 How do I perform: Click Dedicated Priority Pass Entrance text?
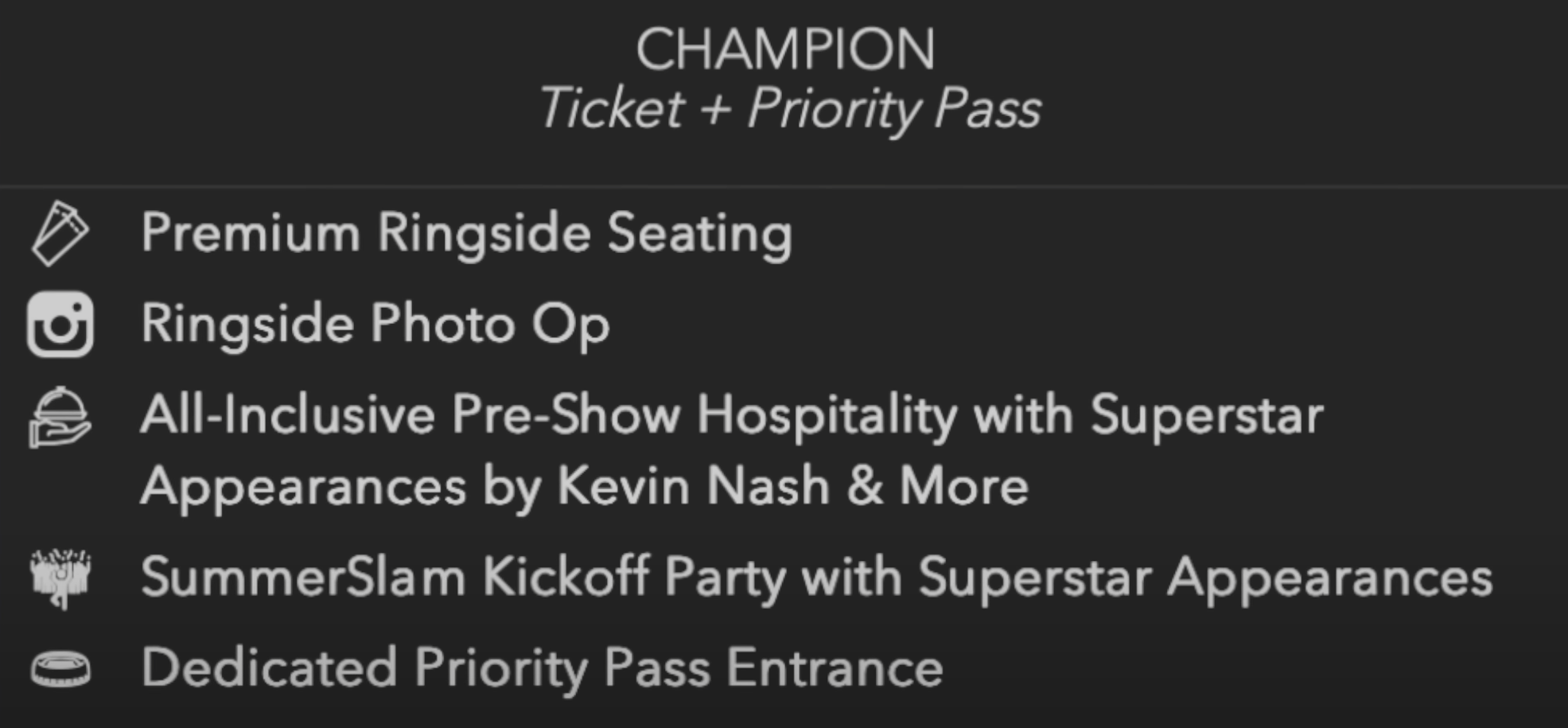(541, 668)
